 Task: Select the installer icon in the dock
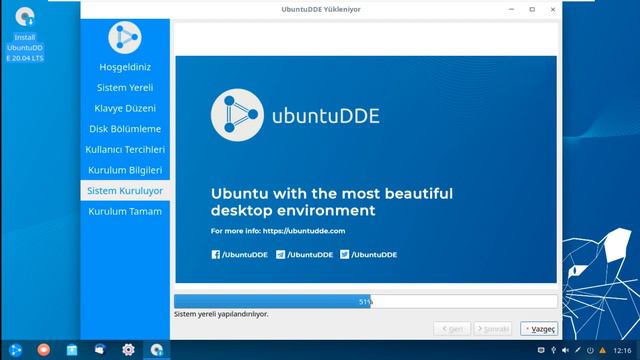[x=156, y=350]
